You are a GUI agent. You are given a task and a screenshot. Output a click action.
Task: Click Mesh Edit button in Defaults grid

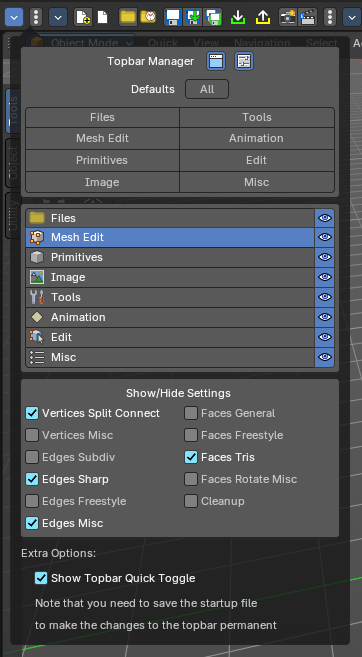(x=102, y=138)
